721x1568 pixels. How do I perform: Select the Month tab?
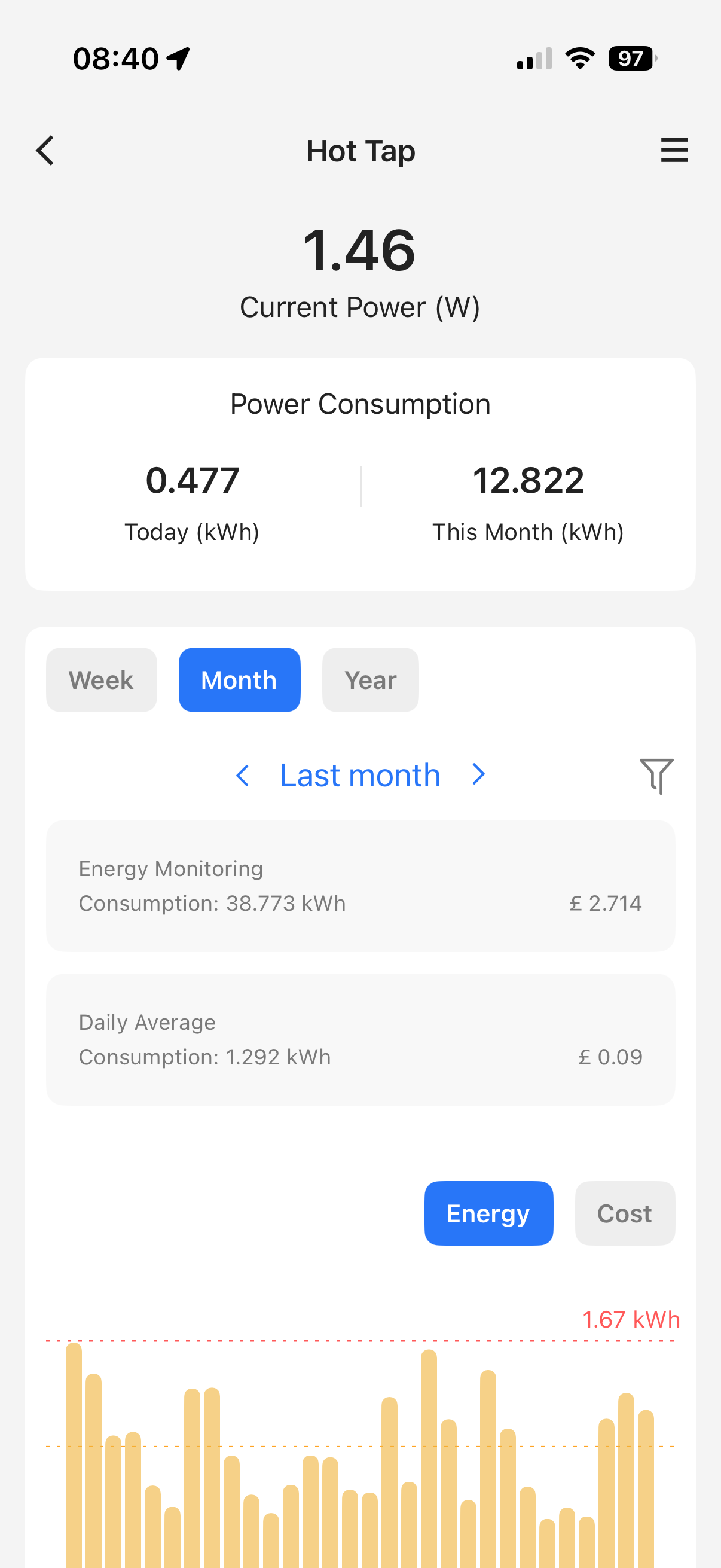pos(239,680)
